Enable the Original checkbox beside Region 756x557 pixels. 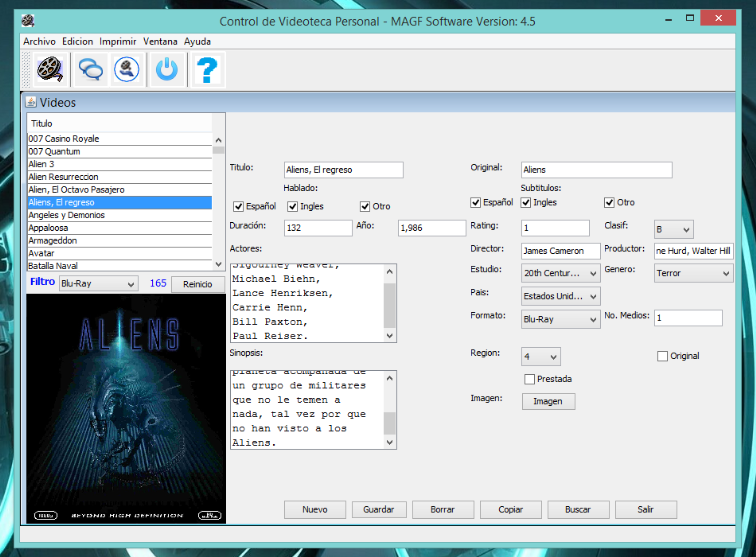662,356
